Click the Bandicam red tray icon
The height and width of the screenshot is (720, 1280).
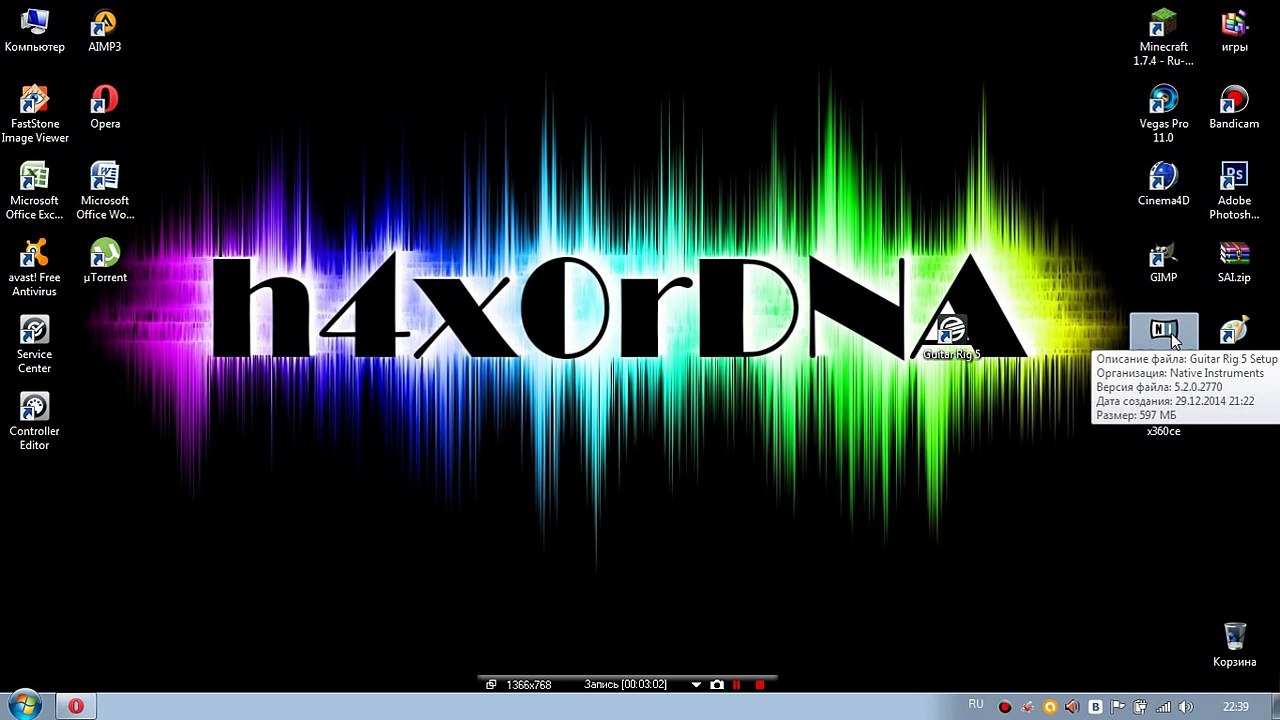click(x=1005, y=707)
